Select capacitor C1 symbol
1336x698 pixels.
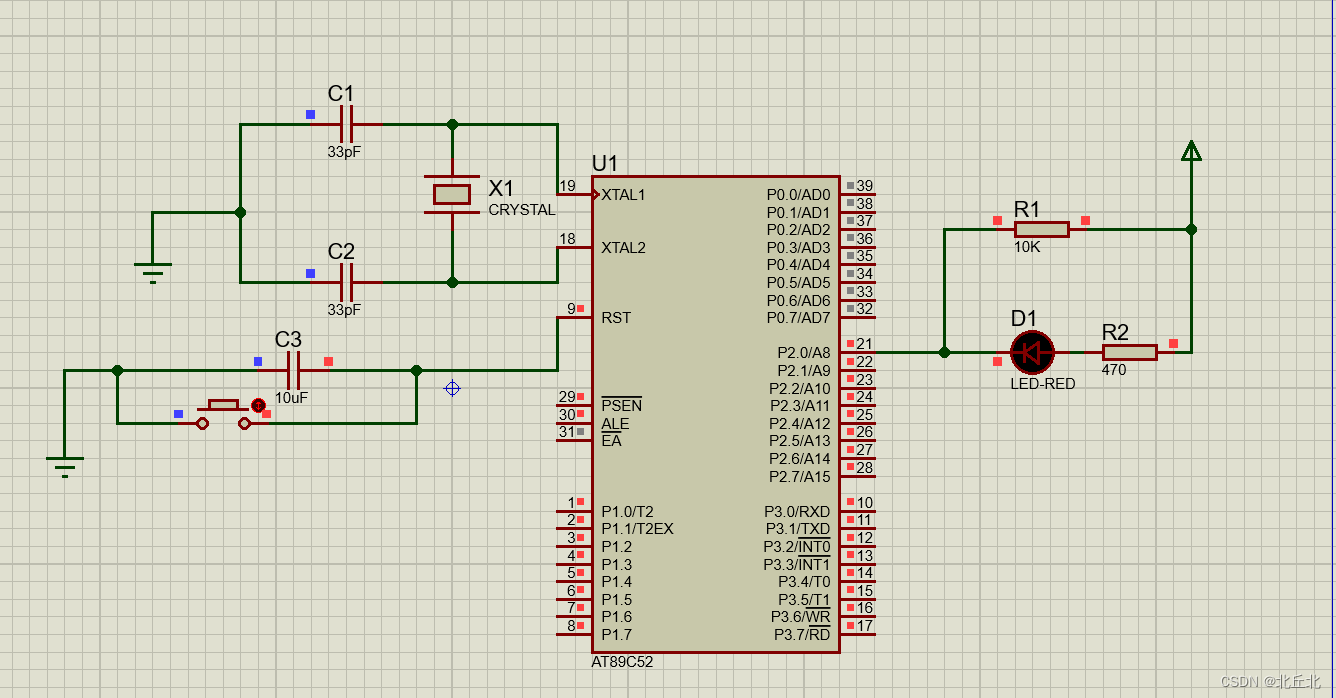tap(346, 125)
